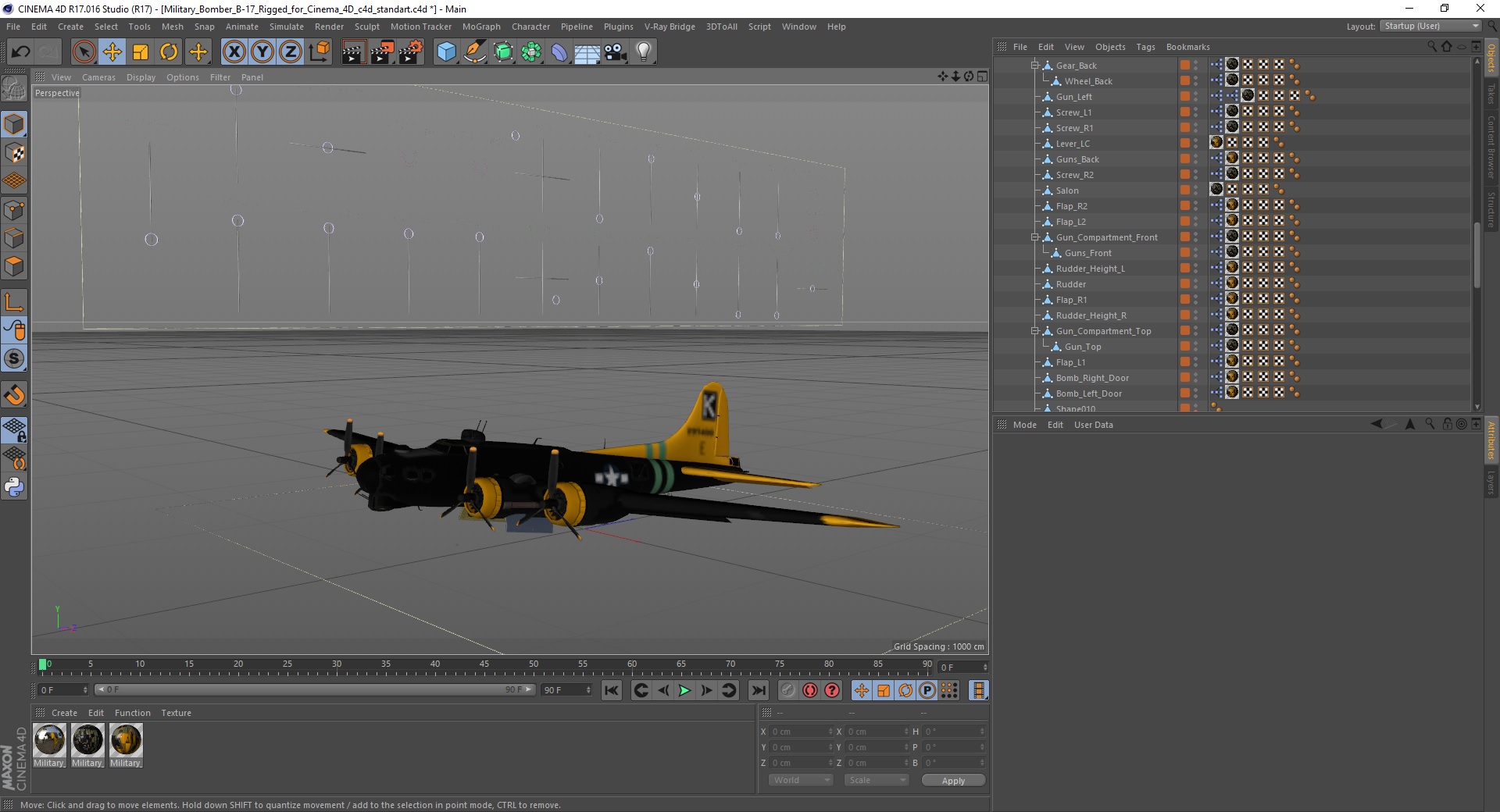The width and height of the screenshot is (1500, 812).
Task: Activate the Rotate tool
Action: coord(169,52)
